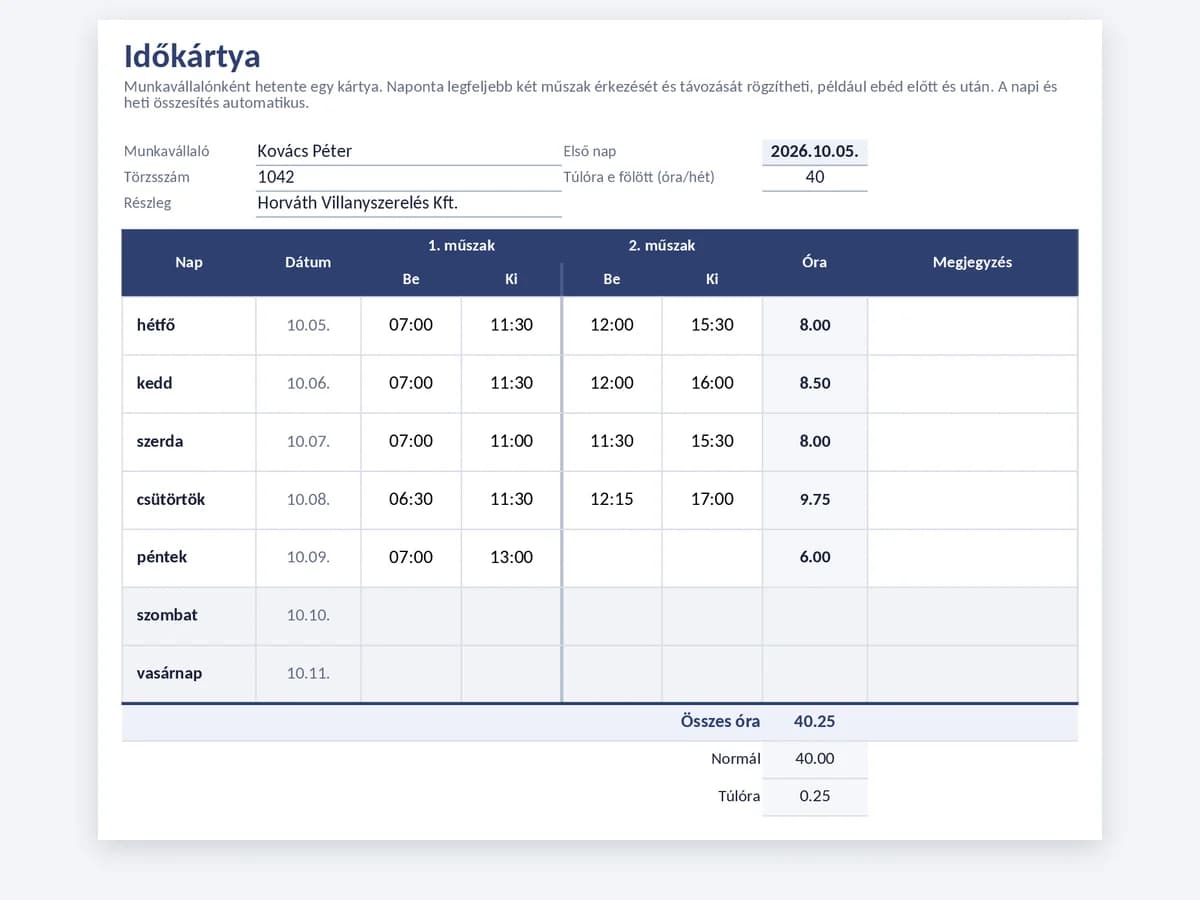Click szerda first shift end 11:00
1200x900 pixels.
[x=511, y=441]
